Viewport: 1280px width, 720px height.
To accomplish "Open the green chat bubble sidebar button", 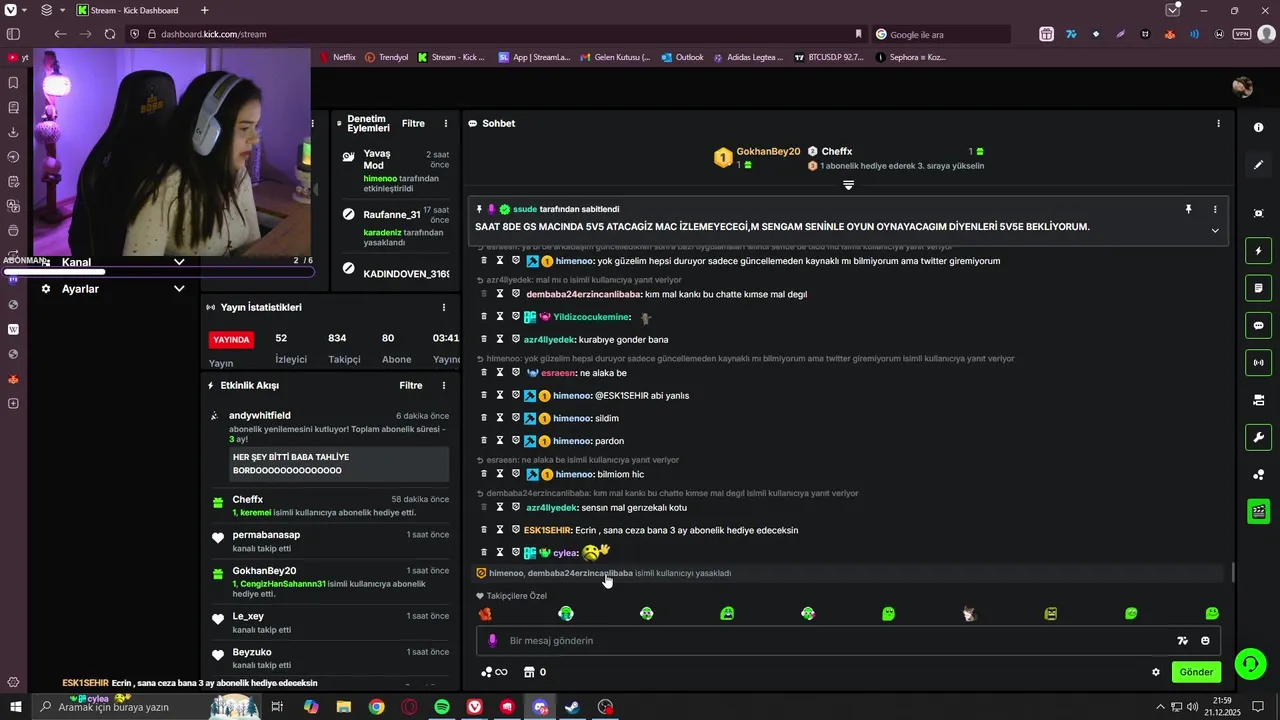I will pyautogui.click(x=1258, y=325).
